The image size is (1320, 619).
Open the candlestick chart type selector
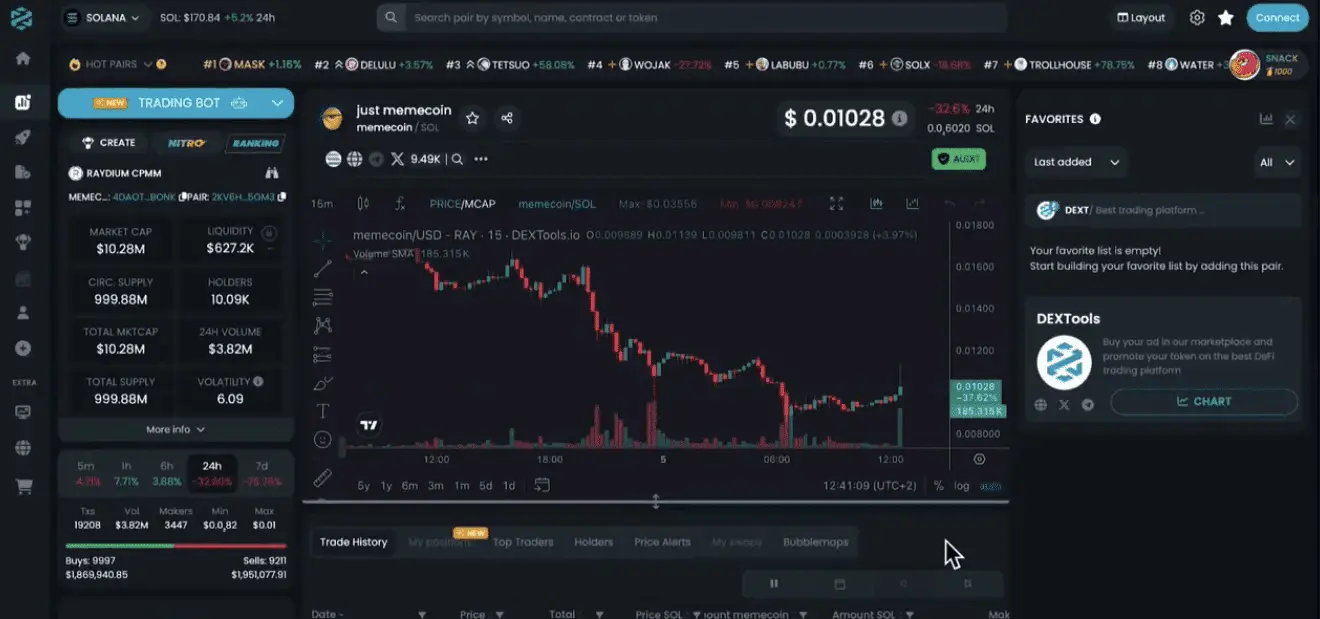pos(363,203)
